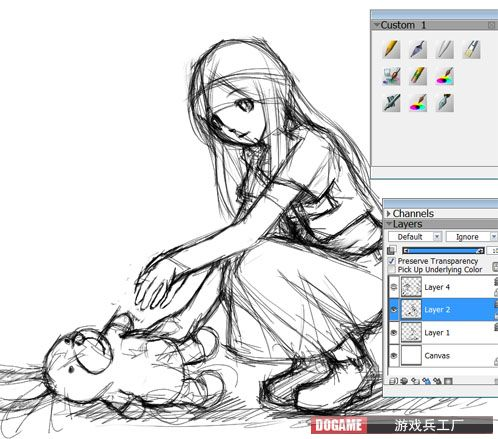Select the yellow pencil brush in Custom palette
Viewport: 498px width, 439px height.
tap(391, 49)
